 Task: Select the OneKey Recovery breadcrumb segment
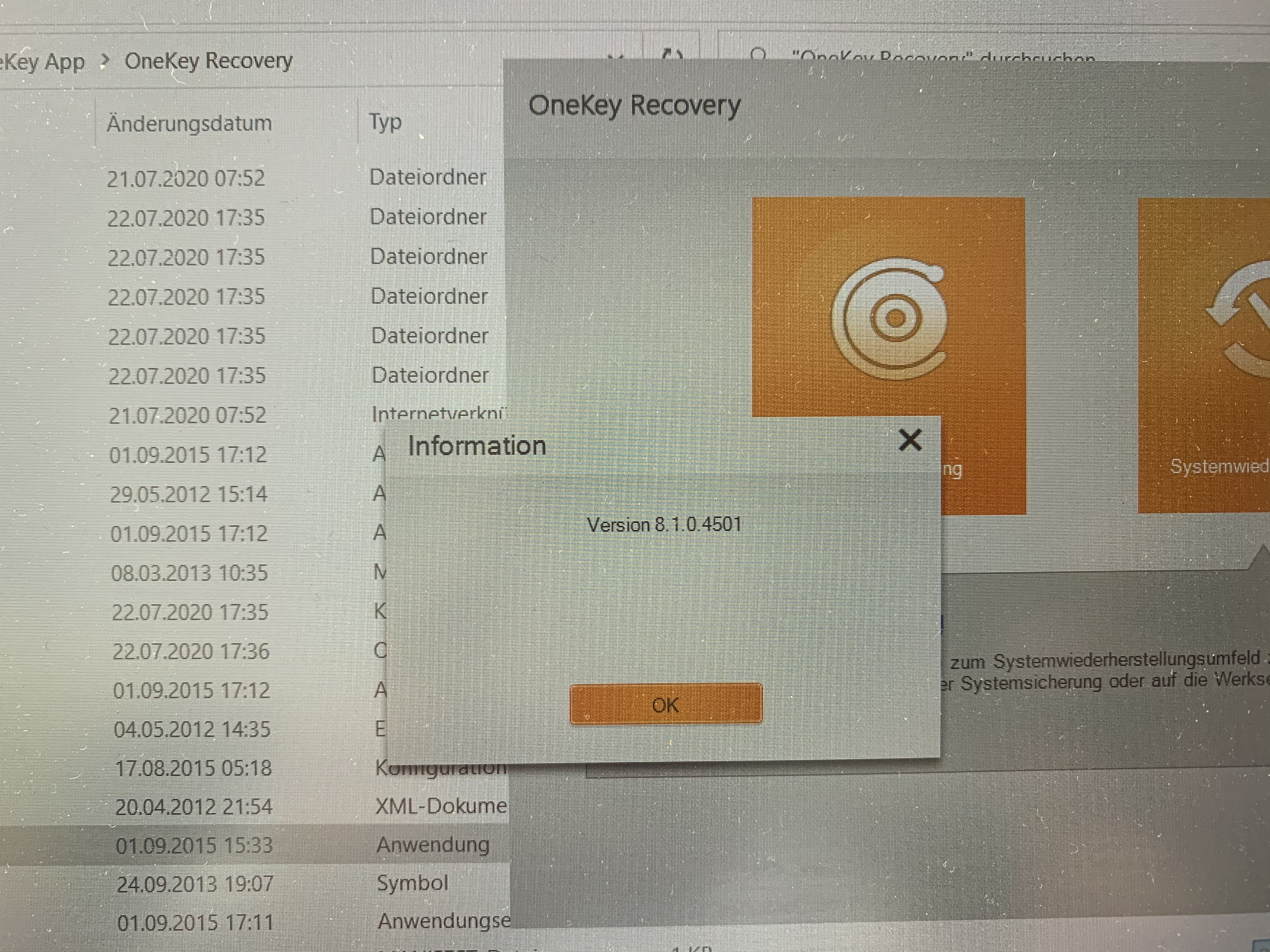(x=209, y=61)
